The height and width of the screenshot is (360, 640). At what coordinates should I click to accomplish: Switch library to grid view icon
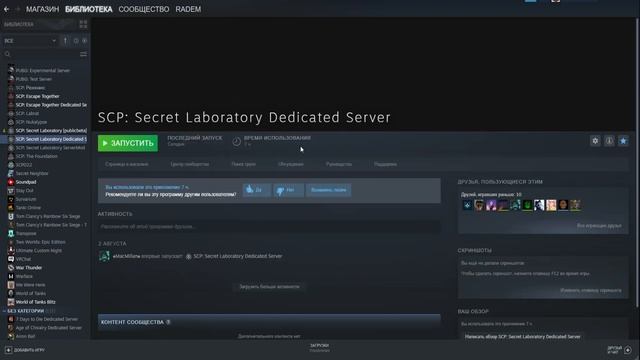(x=83, y=24)
